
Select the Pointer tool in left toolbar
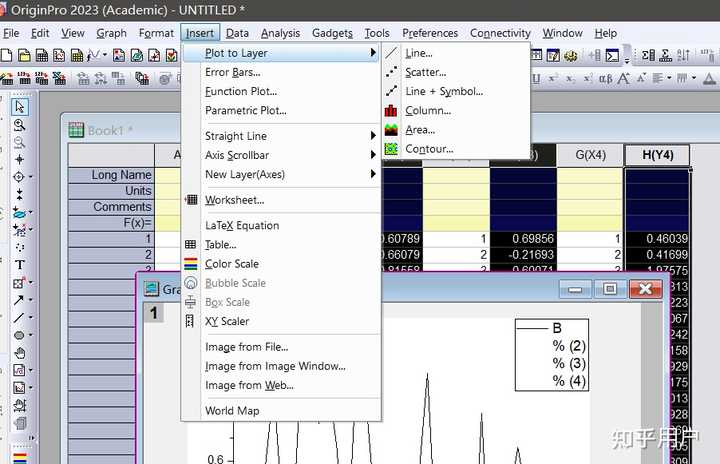(x=19, y=107)
